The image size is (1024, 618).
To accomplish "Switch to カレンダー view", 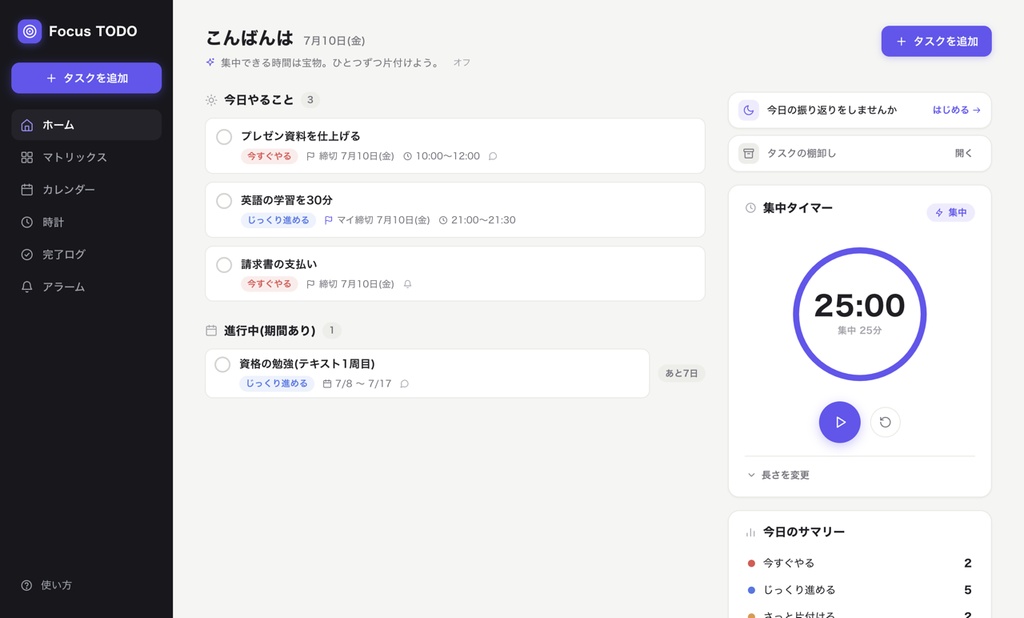I will [x=86, y=189].
